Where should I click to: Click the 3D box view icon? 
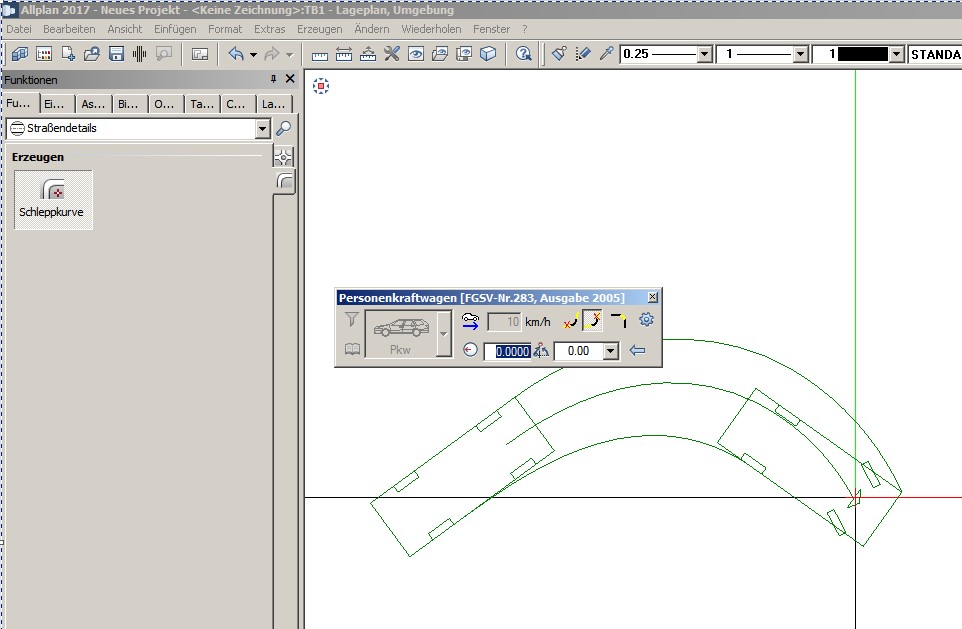click(487, 54)
